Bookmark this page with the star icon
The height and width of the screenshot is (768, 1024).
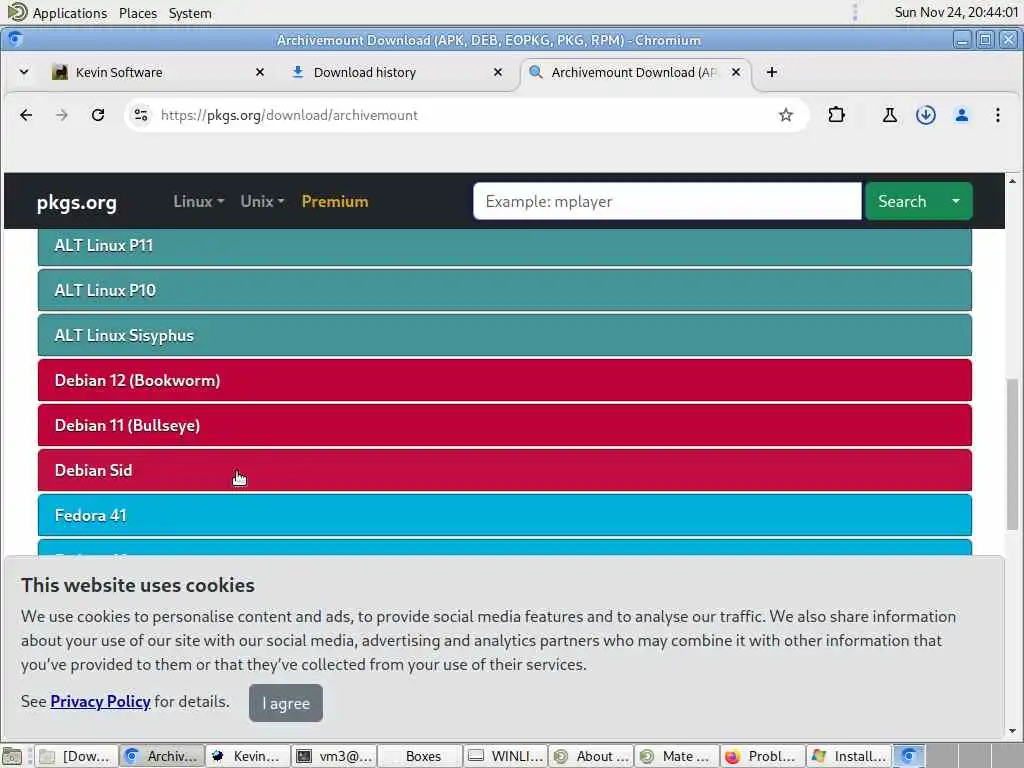pos(786,115)
